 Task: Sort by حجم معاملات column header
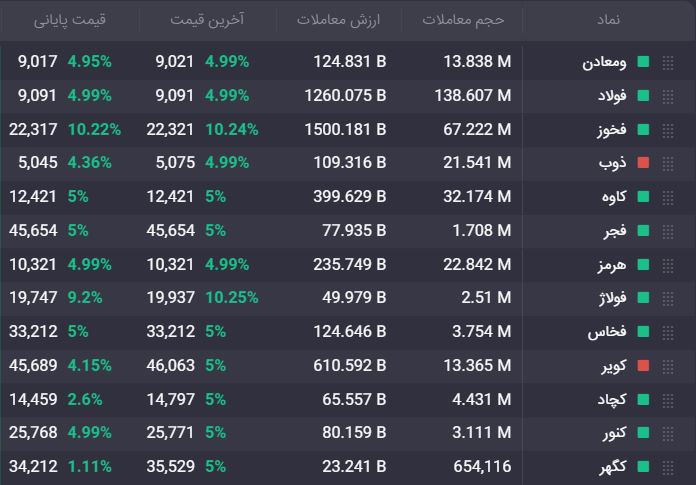click(x=463, y=20)
